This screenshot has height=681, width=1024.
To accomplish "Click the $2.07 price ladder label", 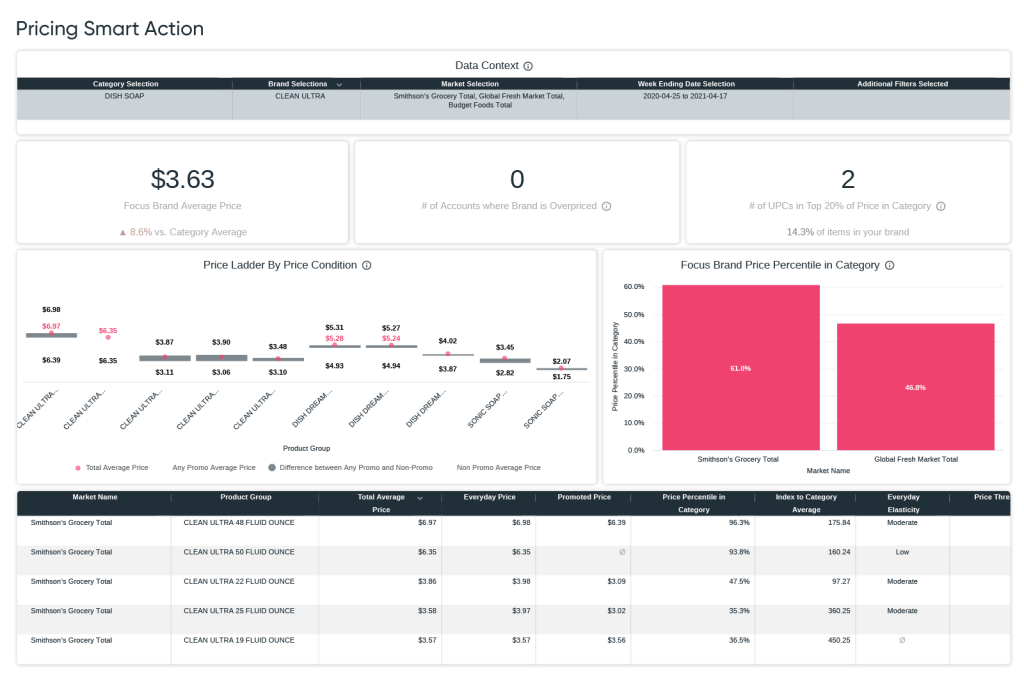I will click(561, 362).
